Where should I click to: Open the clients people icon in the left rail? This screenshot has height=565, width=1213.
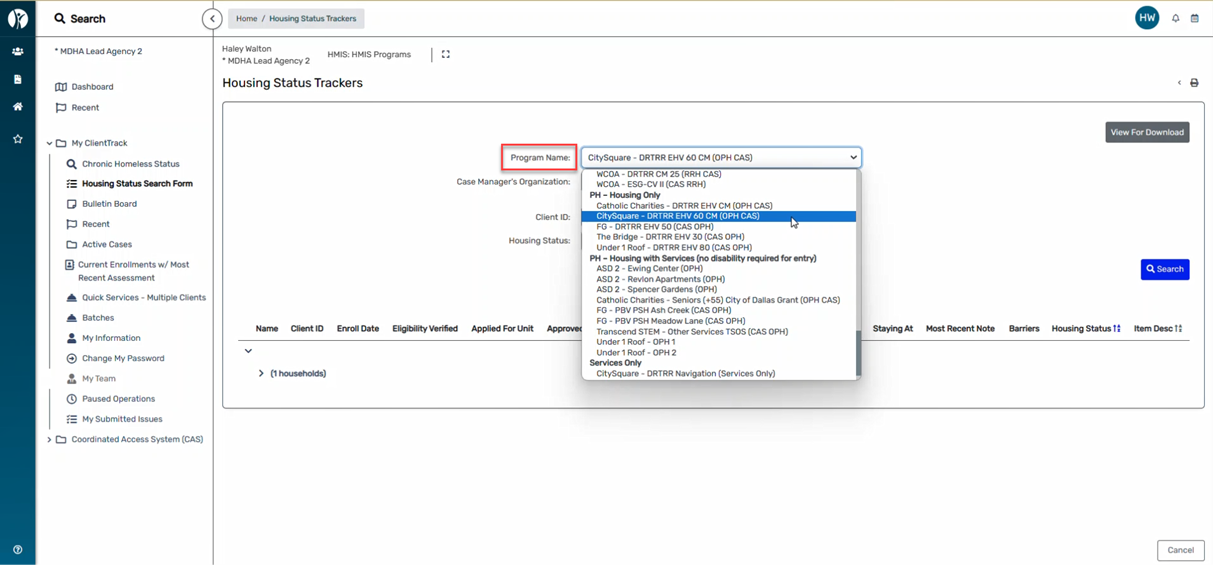coord(17,51)
